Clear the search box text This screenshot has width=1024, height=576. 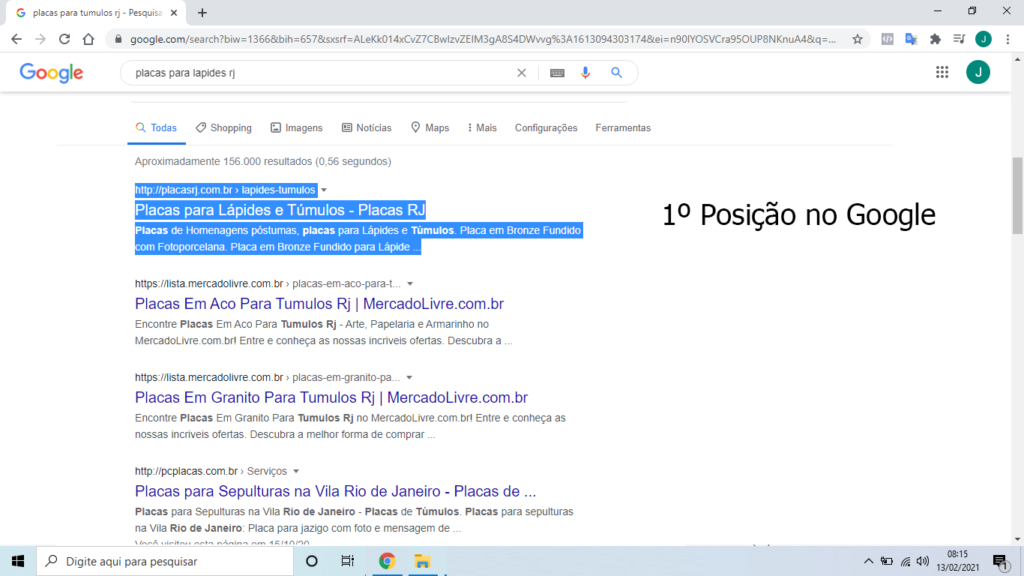coord(521,73)
